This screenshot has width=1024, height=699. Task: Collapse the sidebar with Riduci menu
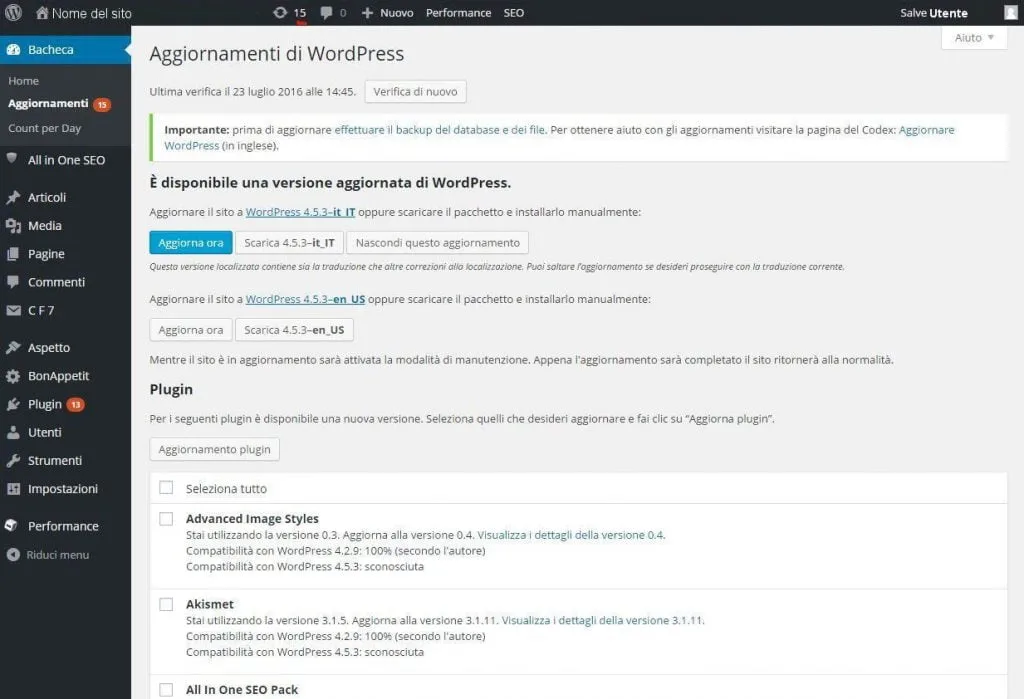pos(56,555)
